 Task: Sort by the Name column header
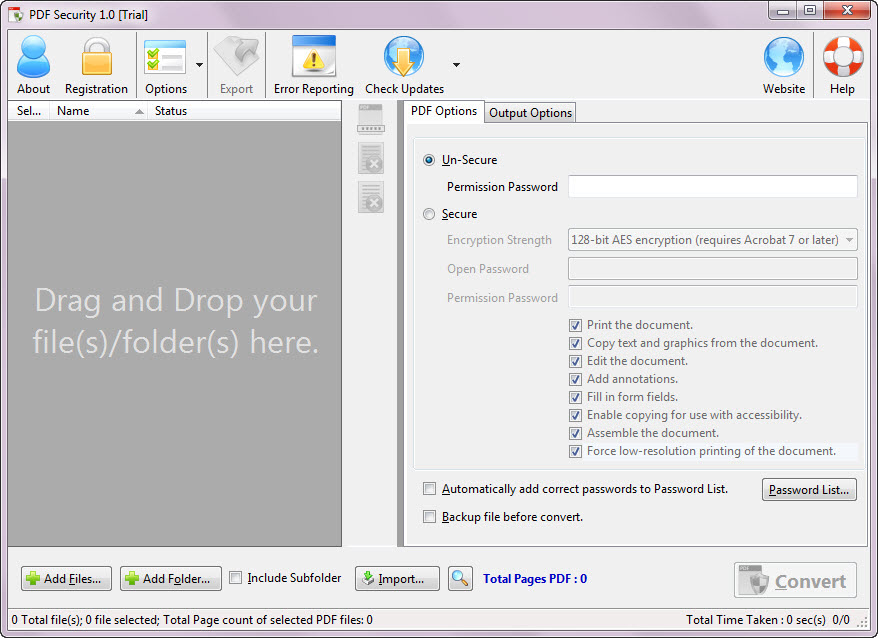click(99, 111)
